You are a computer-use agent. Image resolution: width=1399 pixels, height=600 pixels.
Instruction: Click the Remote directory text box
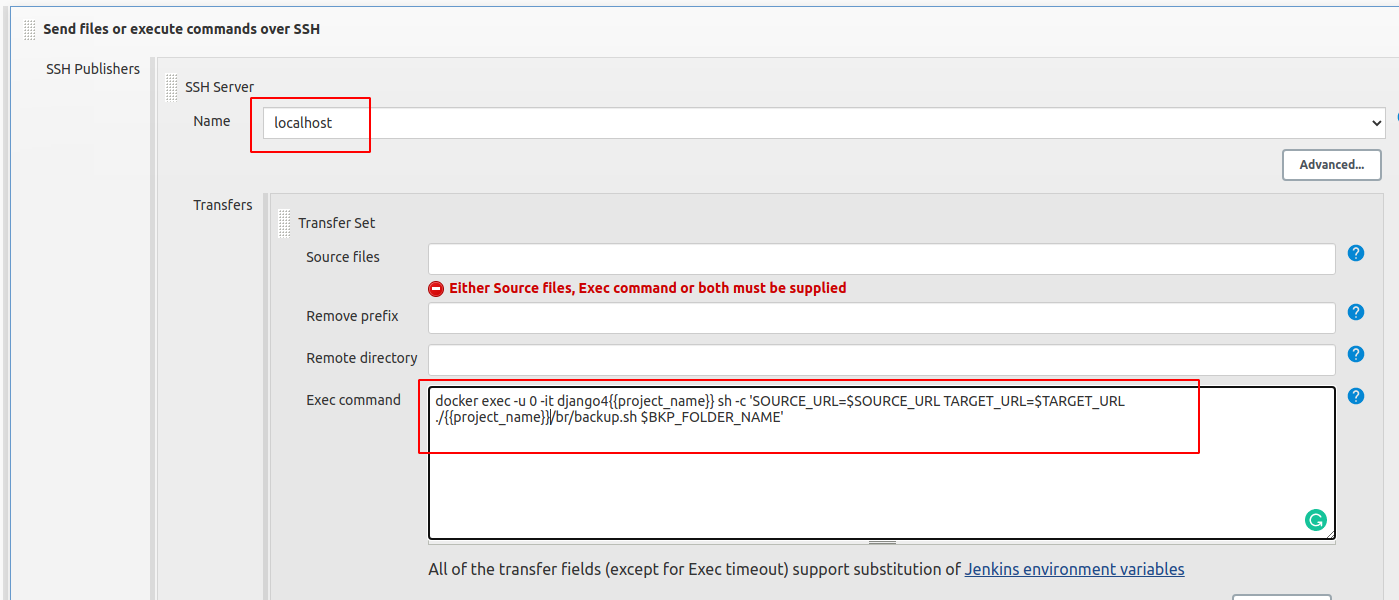pyautogui.click(x=881, y=360)
